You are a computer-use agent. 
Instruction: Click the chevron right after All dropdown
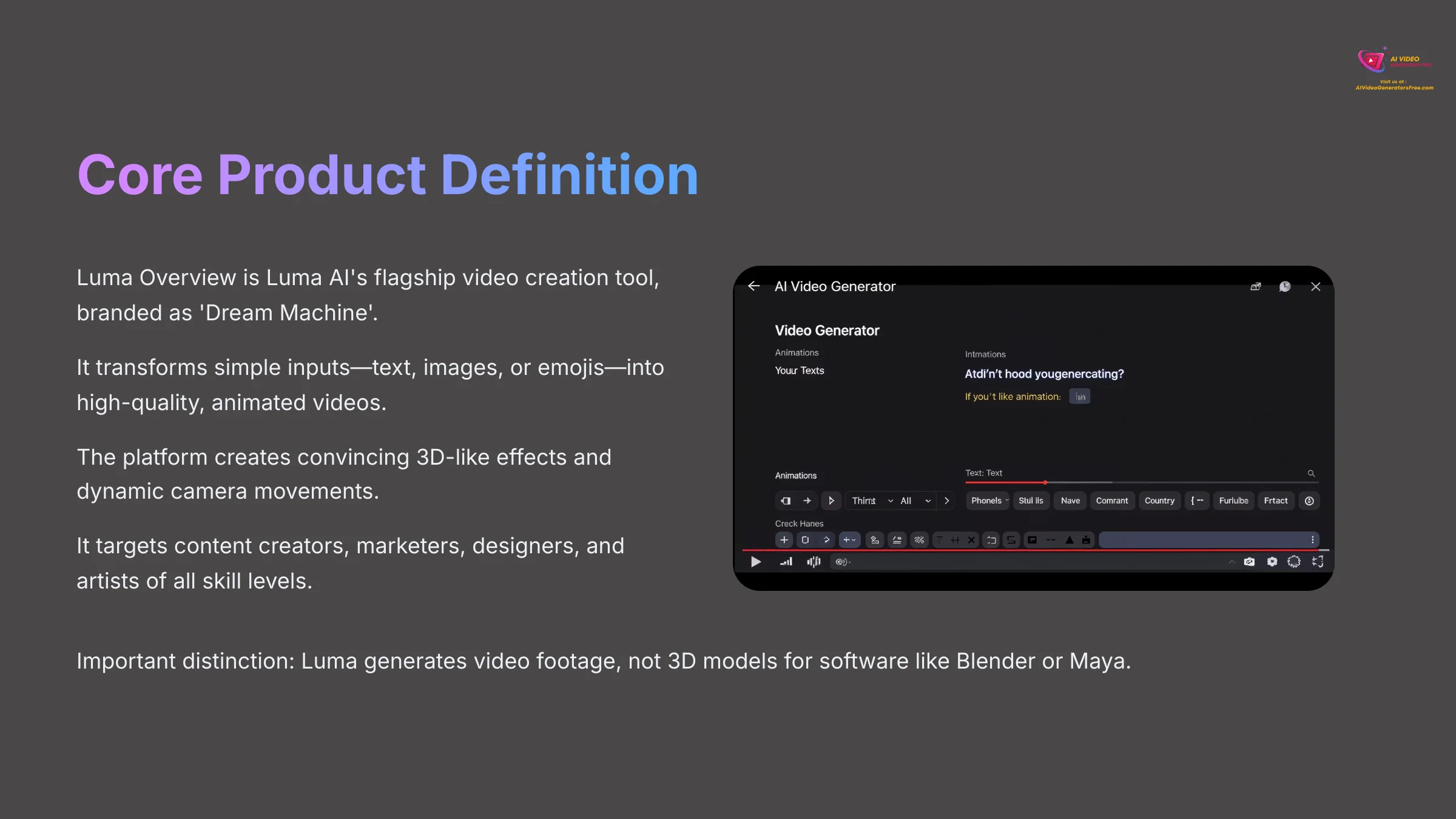(x=946, y=500)
